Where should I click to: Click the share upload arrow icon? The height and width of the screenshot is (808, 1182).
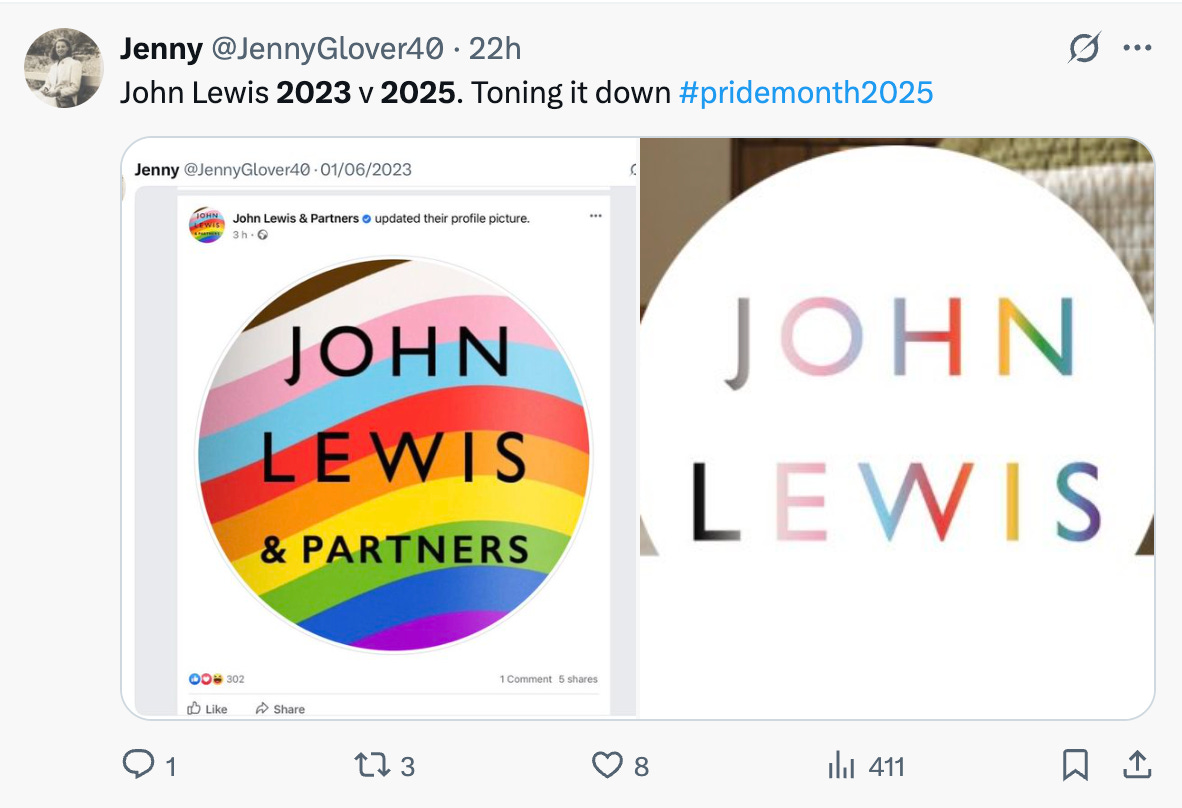pos(1137,765)
